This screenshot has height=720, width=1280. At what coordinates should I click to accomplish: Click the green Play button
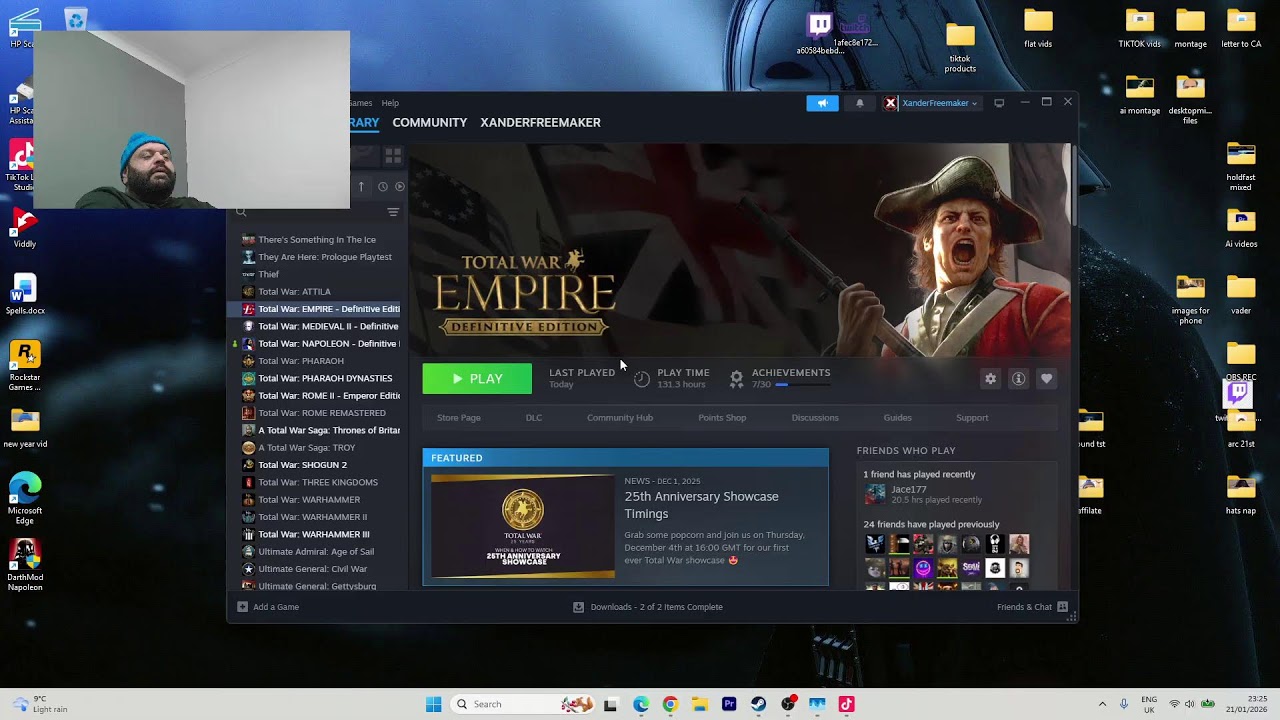[477, 379]
